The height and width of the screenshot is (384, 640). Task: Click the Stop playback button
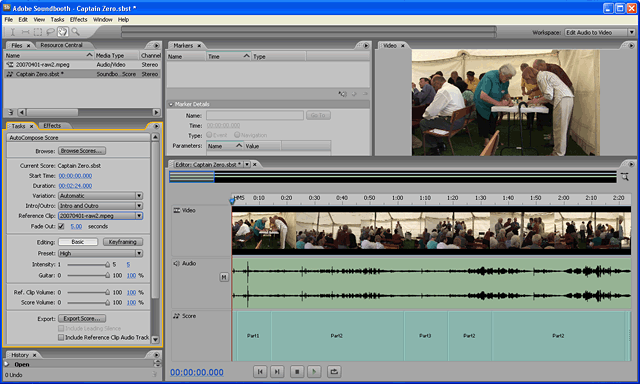[x=297, y=372]
